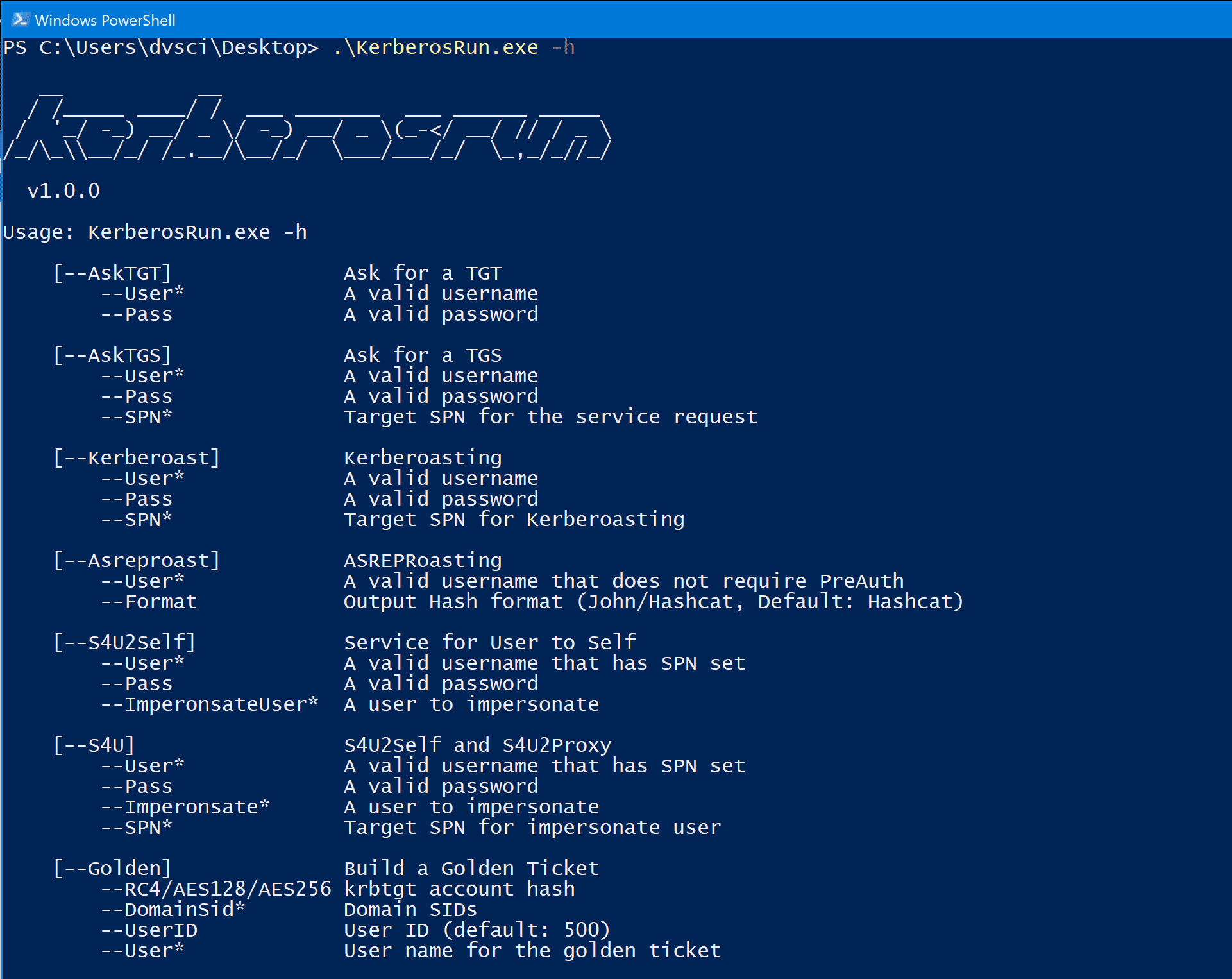Click 'A user to impersonate' in S4U2Self section
Screen dimensions: 1232x979
coord(471,704)
